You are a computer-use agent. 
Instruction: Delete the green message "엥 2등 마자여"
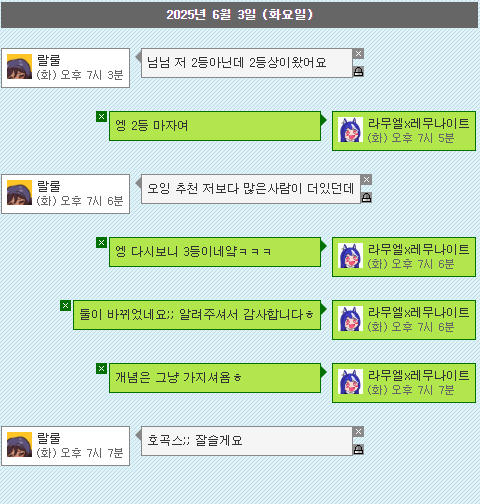point(101,117)
